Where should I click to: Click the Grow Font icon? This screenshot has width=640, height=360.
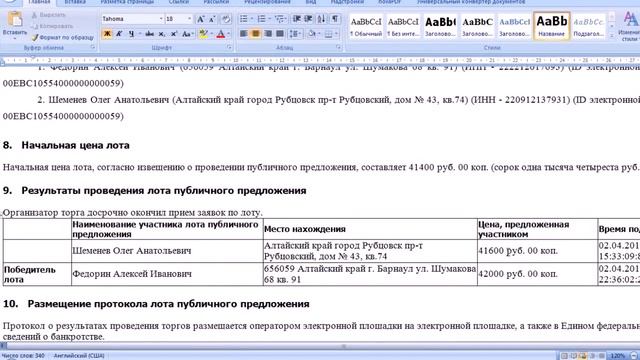pyautogui.click(x=200, y=19)
